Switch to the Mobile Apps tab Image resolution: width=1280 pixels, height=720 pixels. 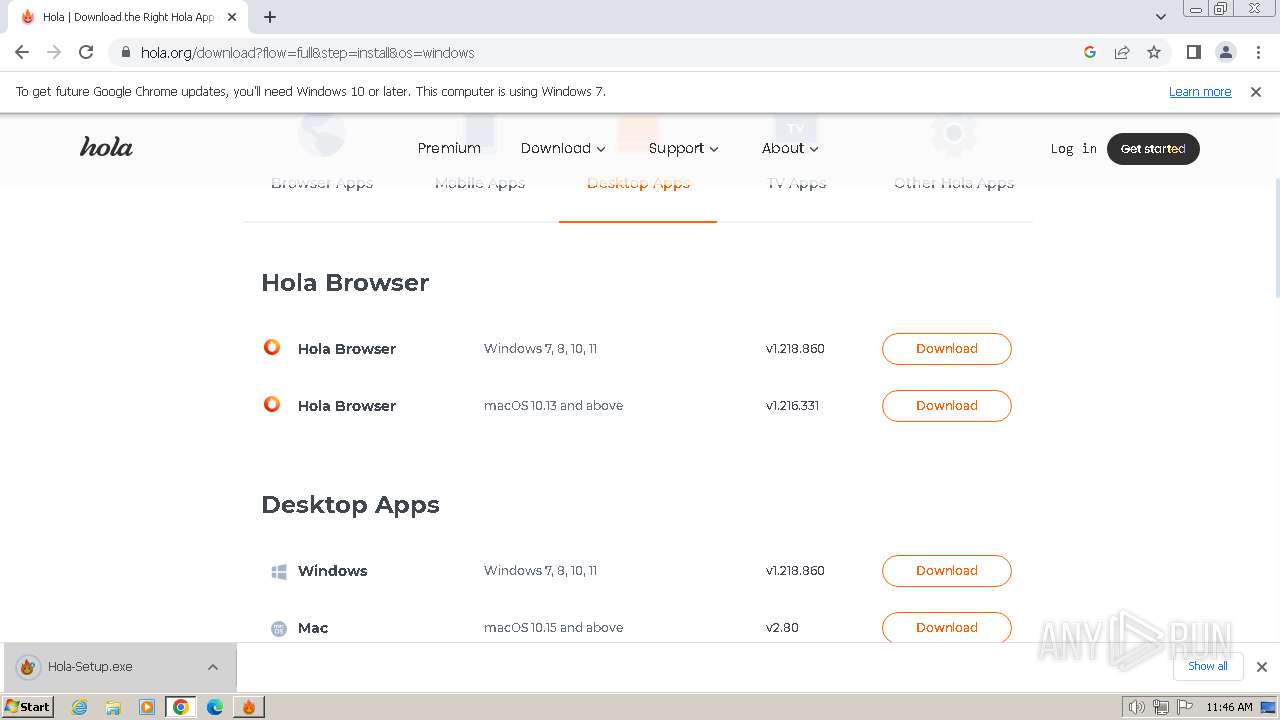[480, 183]
